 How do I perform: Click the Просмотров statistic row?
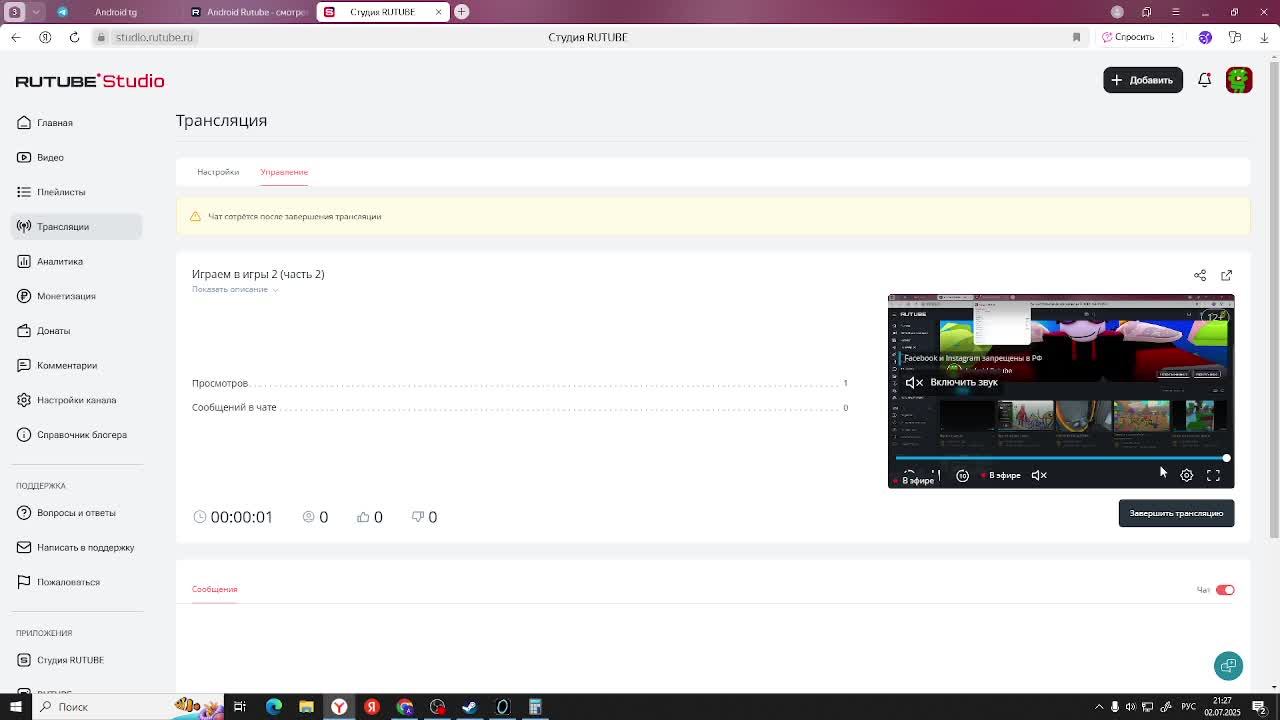[x=520, y=383]
